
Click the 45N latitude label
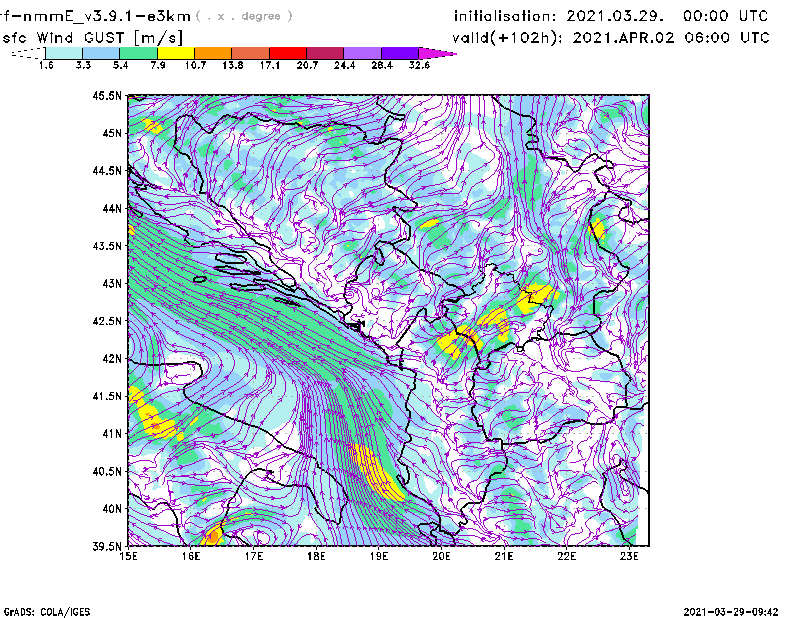112,133
